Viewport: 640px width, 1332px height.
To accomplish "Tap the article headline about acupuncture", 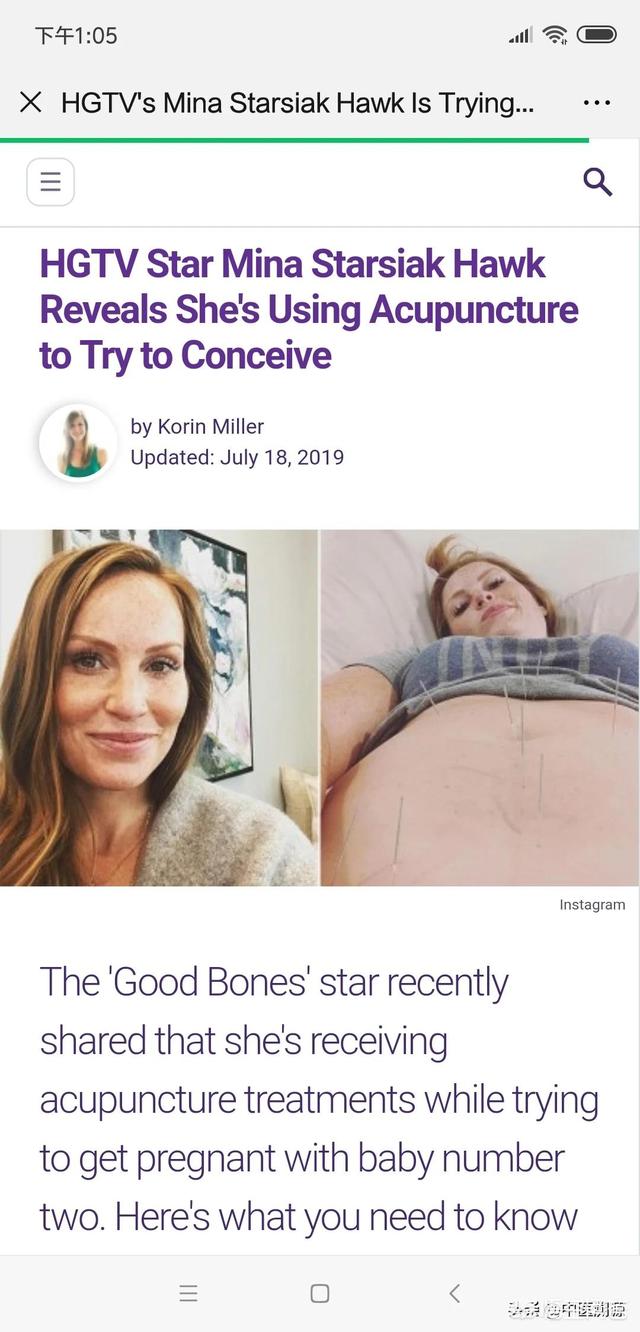I will pos(309,309).
